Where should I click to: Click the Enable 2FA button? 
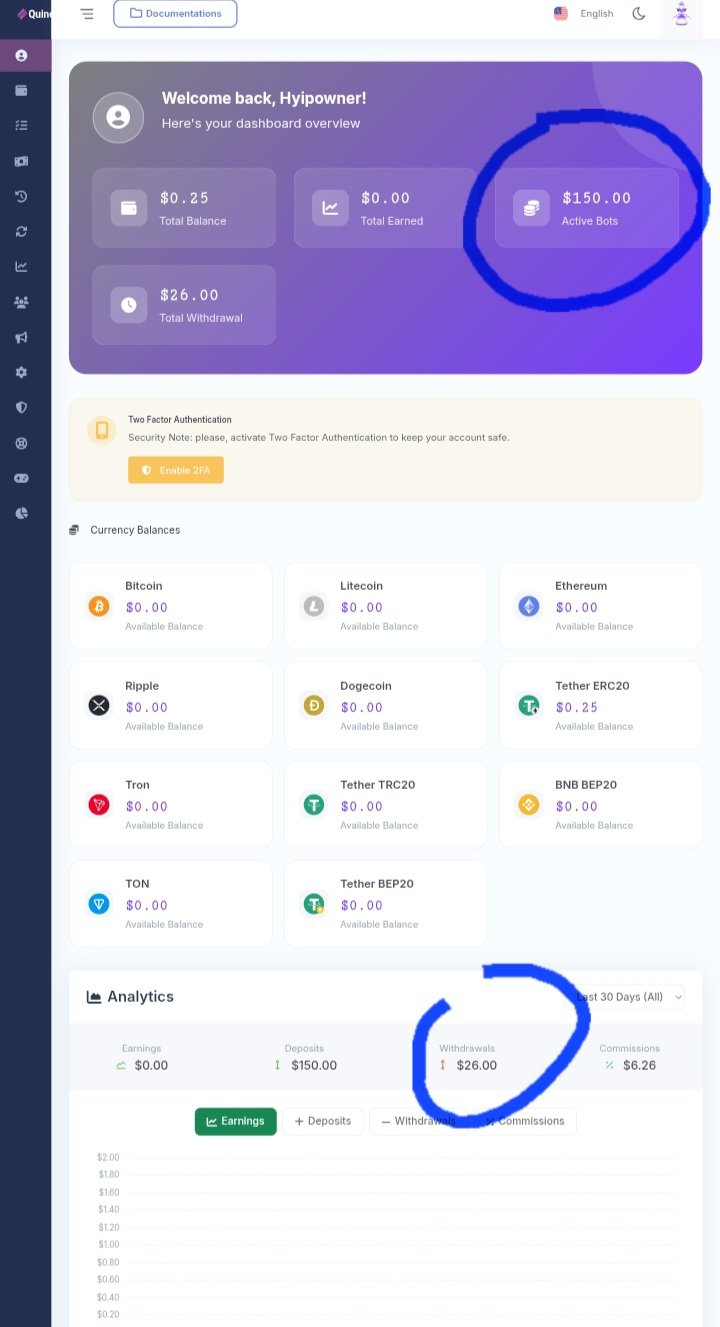(176, 470)
